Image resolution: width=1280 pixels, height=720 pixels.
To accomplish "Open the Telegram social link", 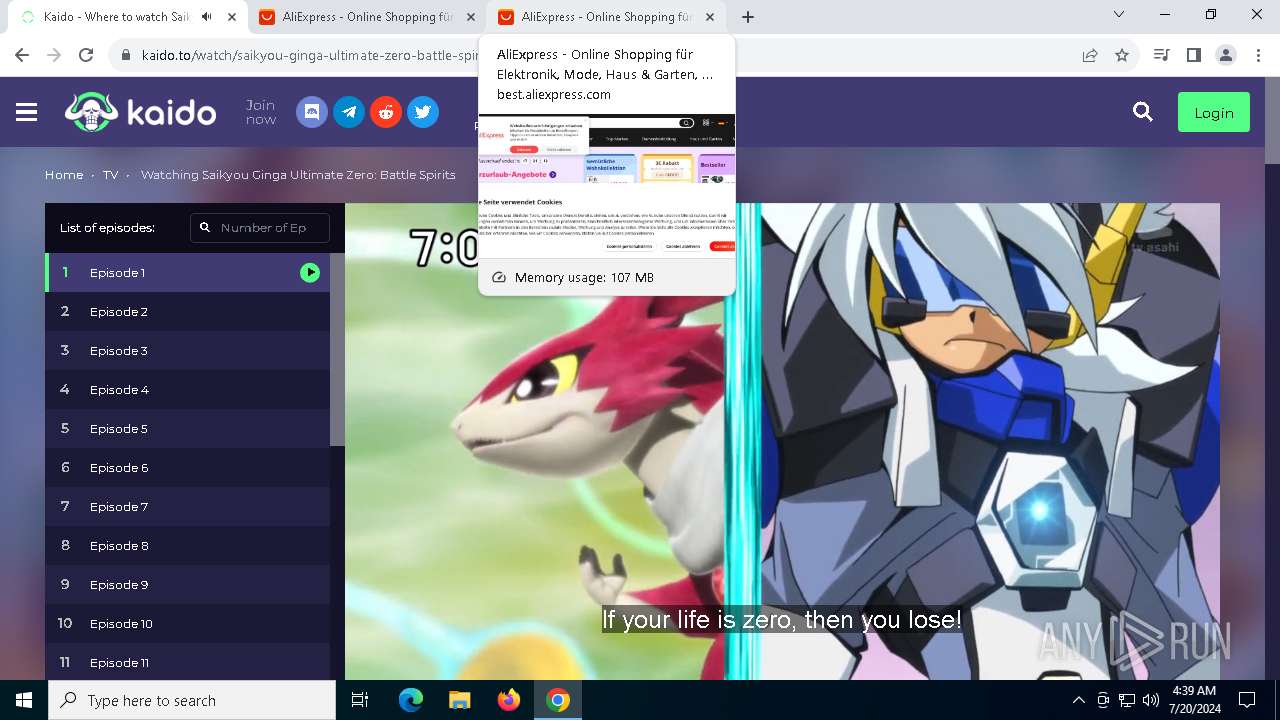I will 349,112.
